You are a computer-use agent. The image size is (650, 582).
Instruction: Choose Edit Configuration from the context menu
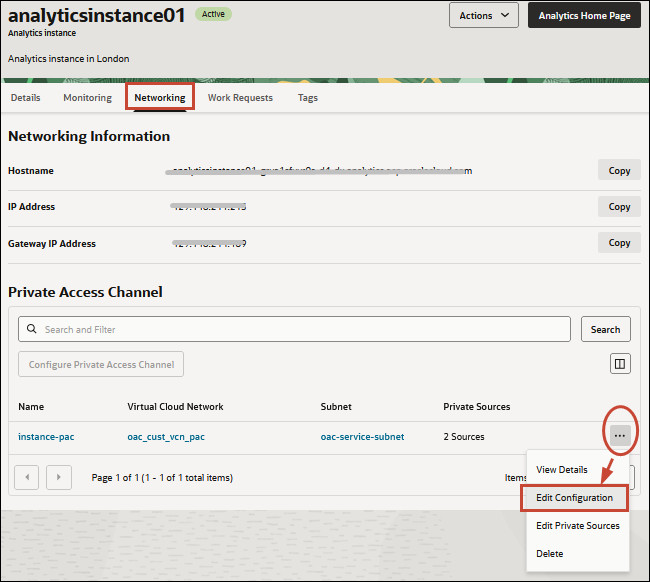(574, 497)
